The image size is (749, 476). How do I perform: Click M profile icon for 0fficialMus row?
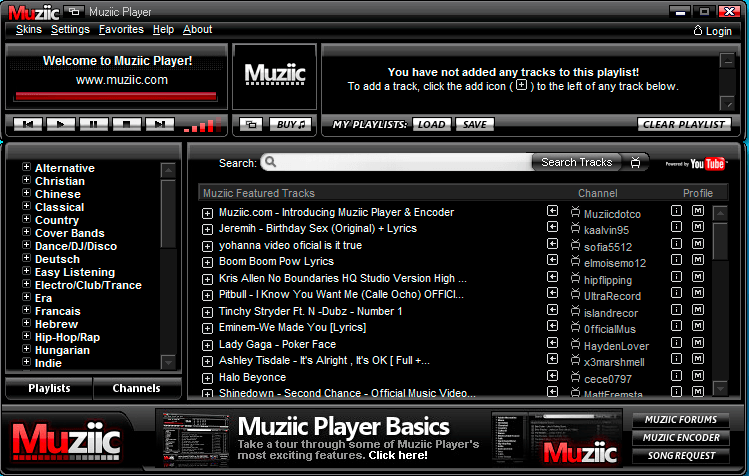pyautogui.click(x=698, y=325)
